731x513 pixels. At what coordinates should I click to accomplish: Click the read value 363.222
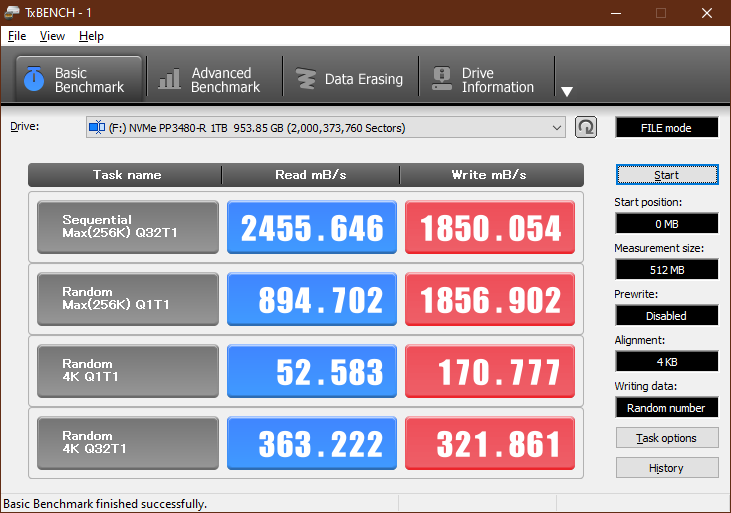[312, 443]
